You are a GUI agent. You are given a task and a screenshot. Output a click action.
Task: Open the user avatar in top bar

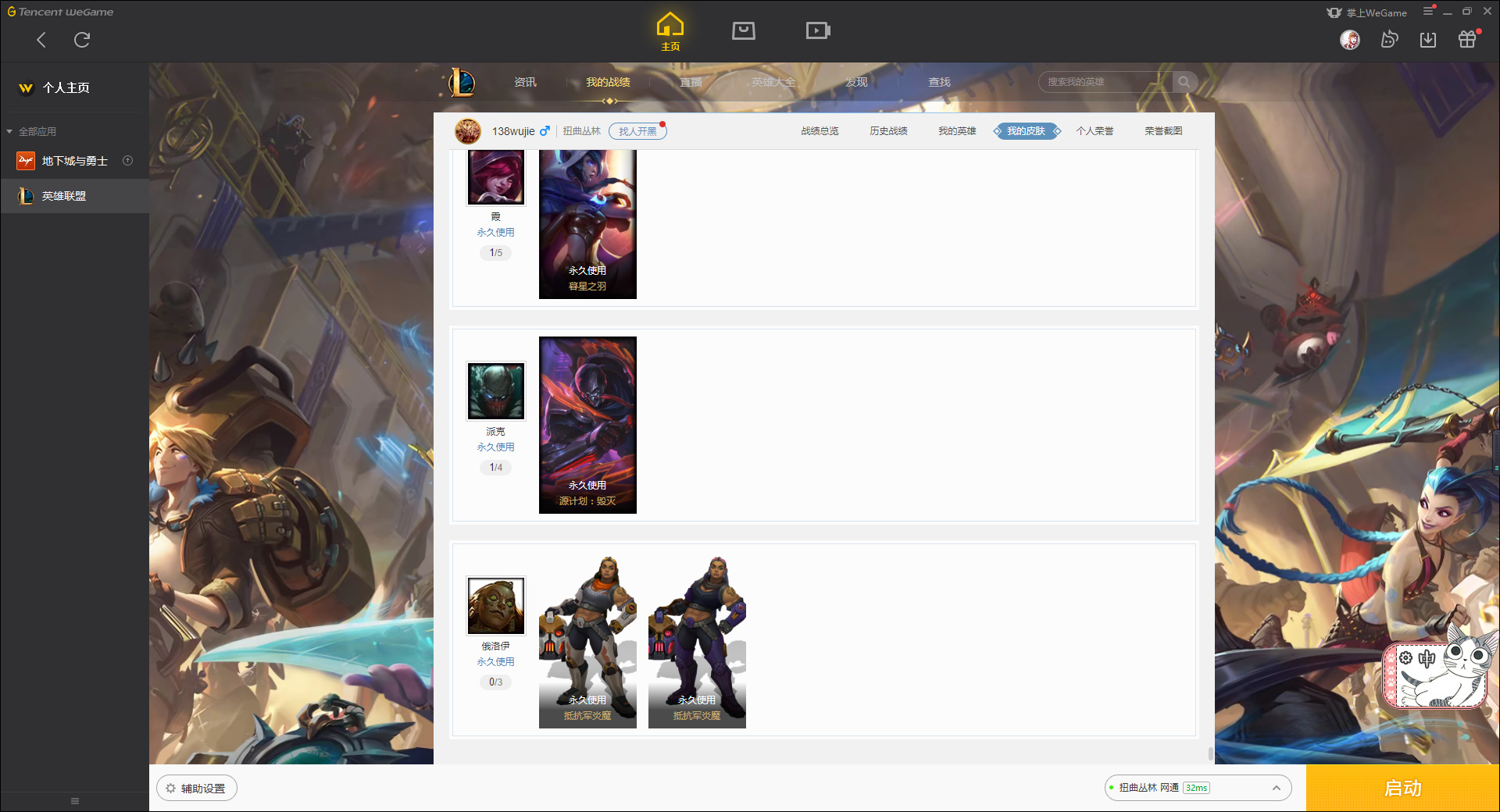1350,39
